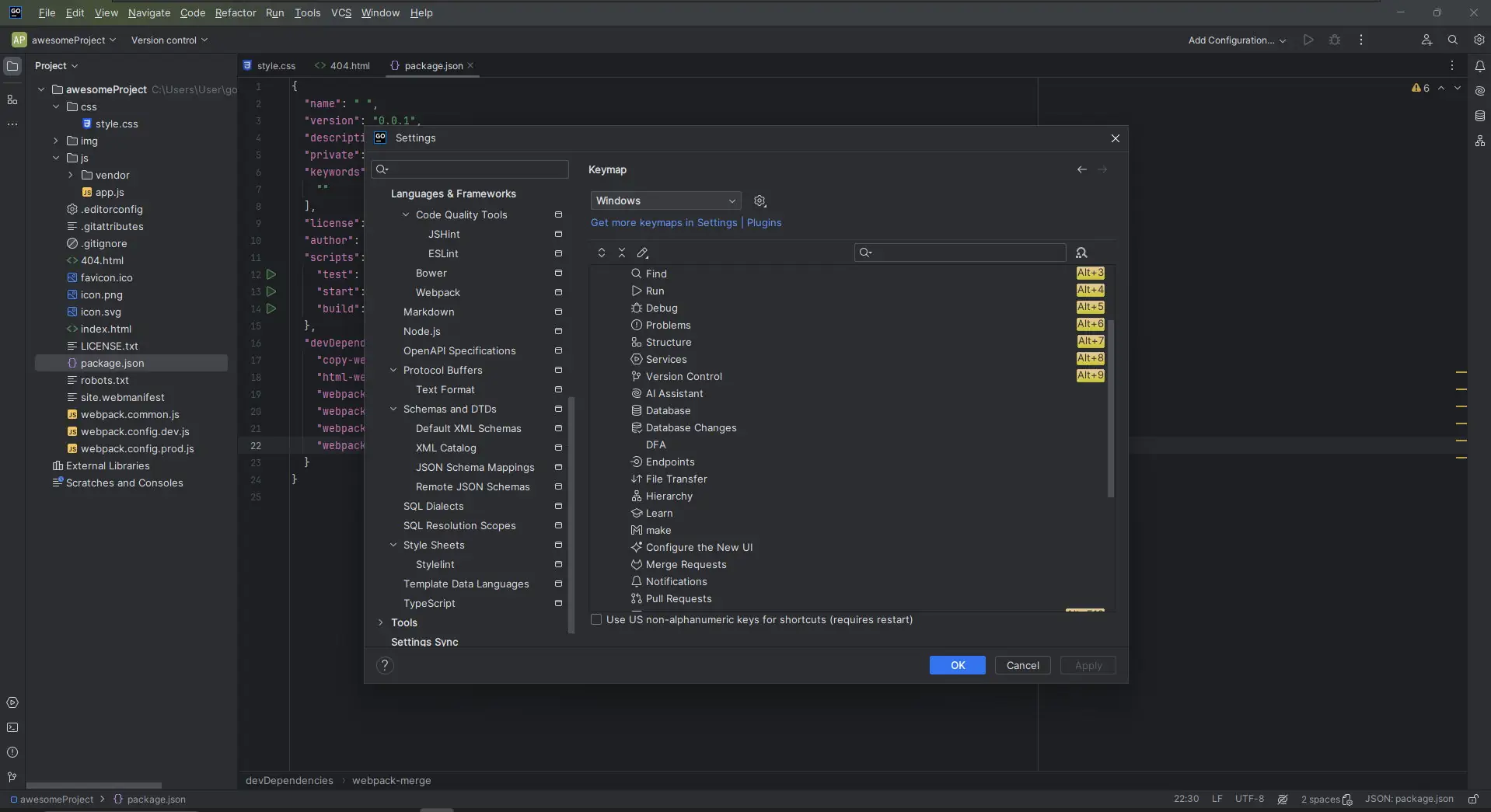Open the Project tool window icon
The image size is (1491, 812).
[x=12, y=66]
